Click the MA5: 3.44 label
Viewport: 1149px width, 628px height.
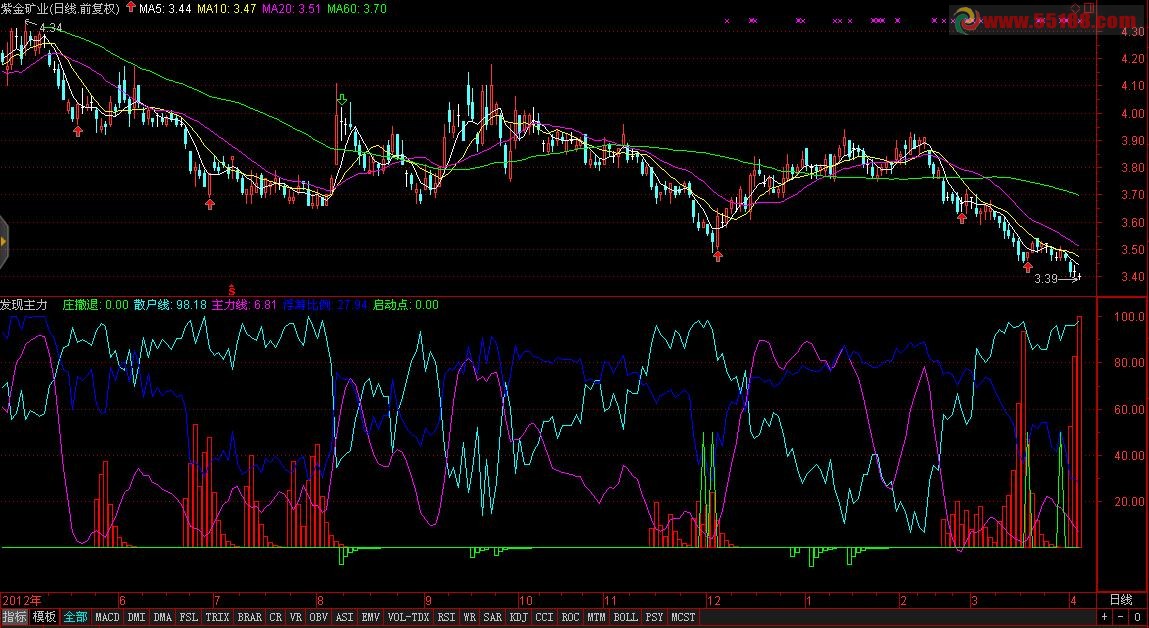166,9
